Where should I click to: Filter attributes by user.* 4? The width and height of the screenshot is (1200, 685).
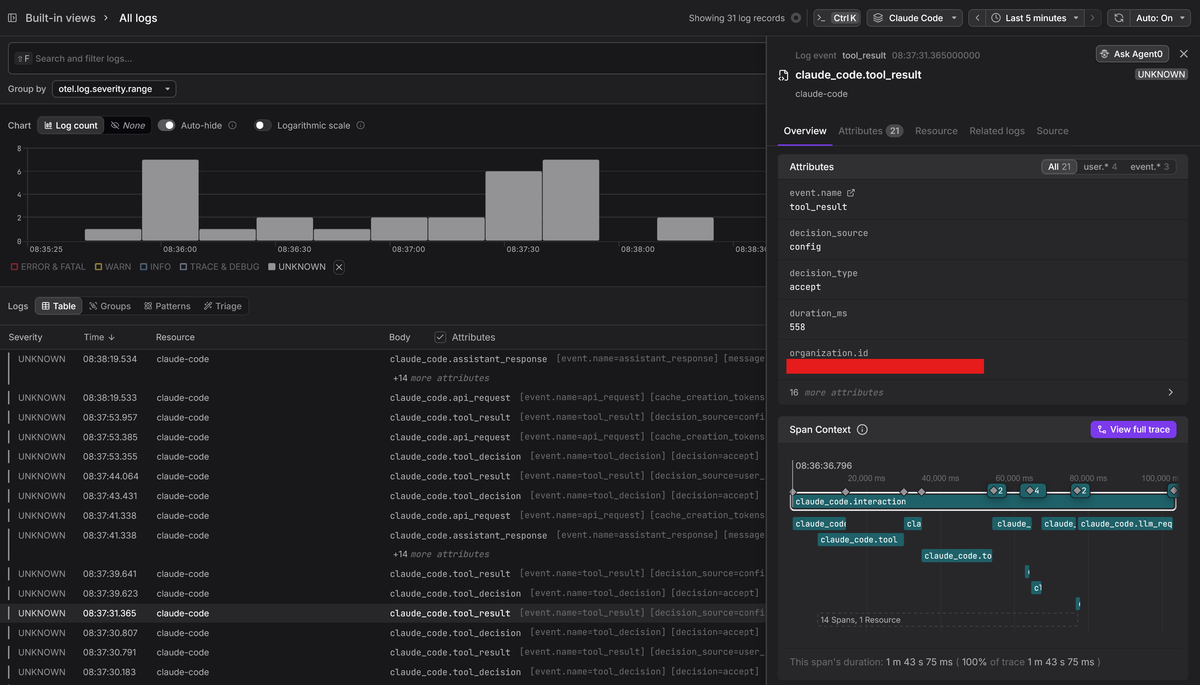tap(1100, 167)
